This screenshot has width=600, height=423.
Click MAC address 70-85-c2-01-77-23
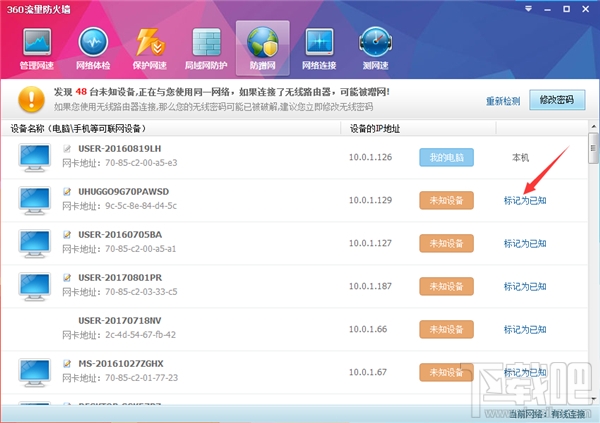pyautogui.click(x=142, y=377)
